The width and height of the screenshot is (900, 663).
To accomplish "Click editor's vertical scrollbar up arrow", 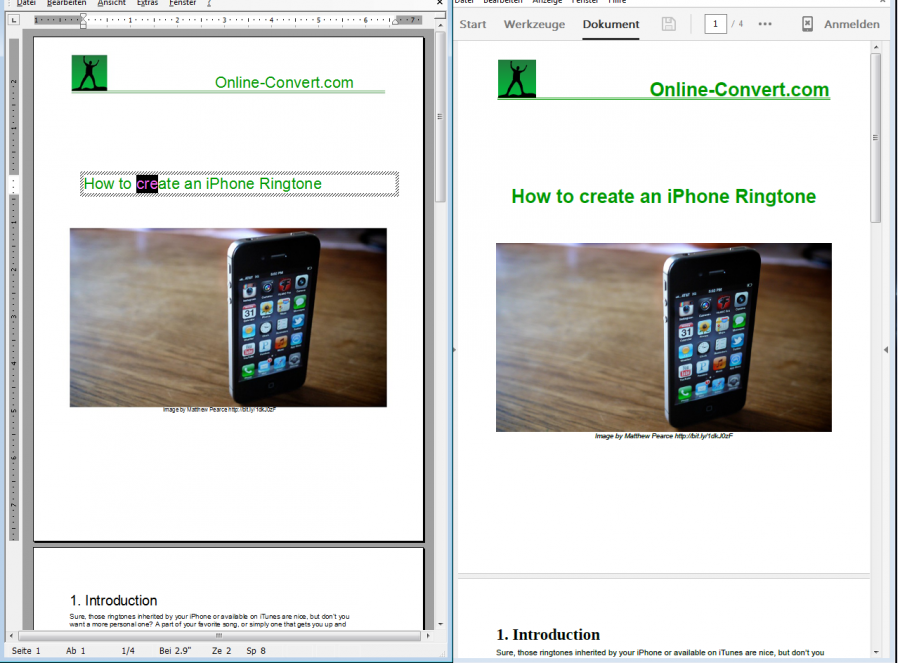I will pos(440,25).
